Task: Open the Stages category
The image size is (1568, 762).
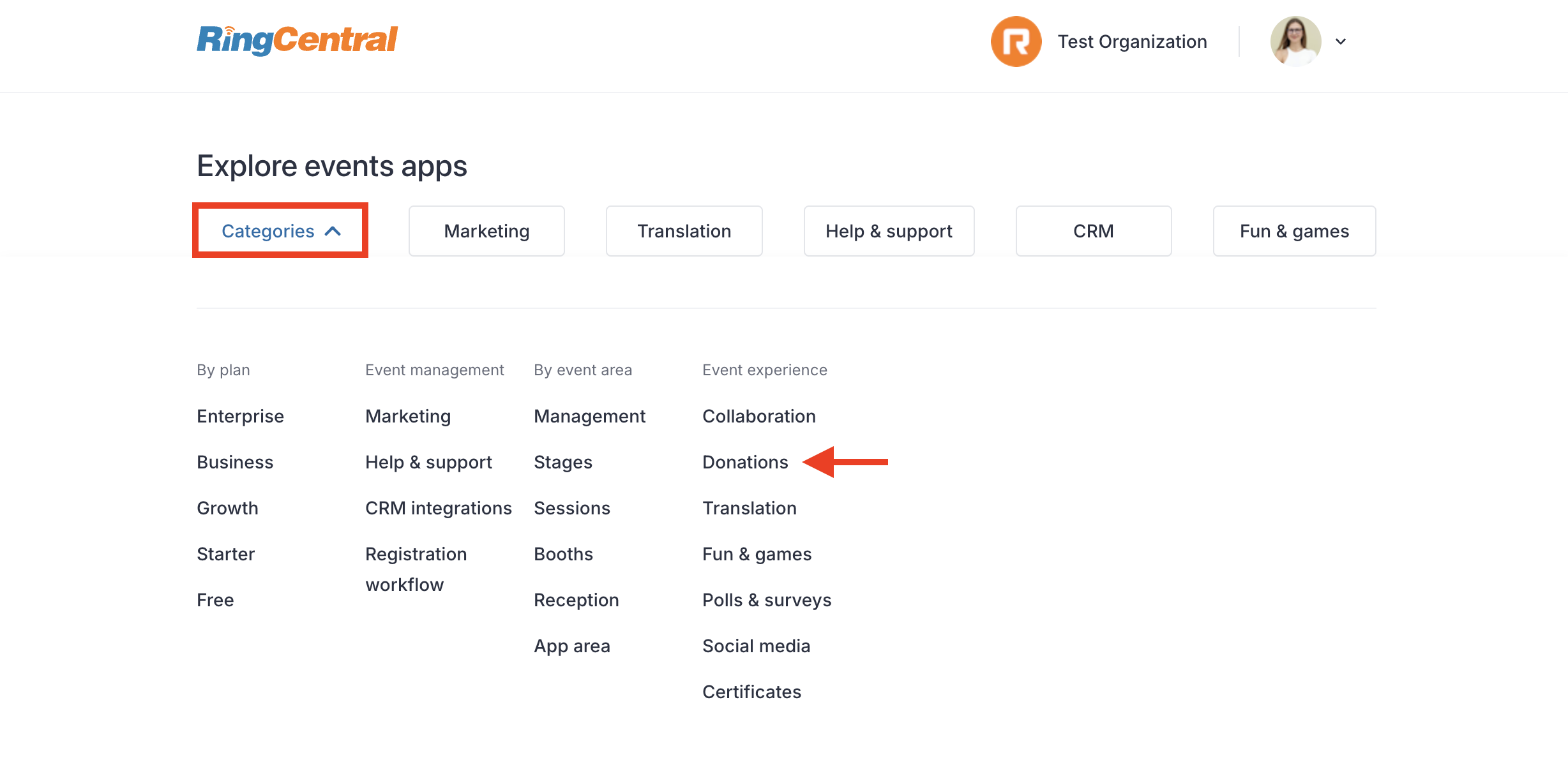Action: [x=563, y=462]
